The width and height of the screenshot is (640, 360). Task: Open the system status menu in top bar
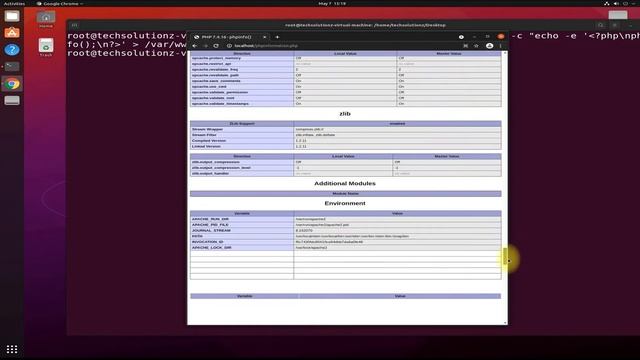pyautogui.click(x=620, y=3)
